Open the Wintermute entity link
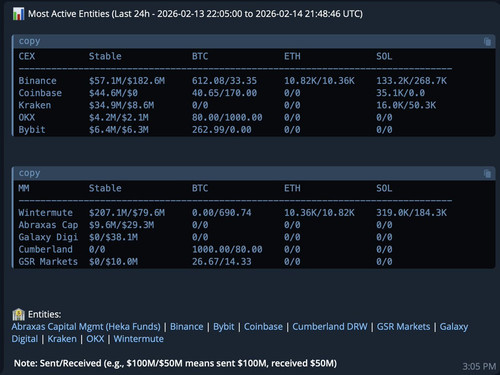Screen dimensions: 500x375 (x=139, y=339)
